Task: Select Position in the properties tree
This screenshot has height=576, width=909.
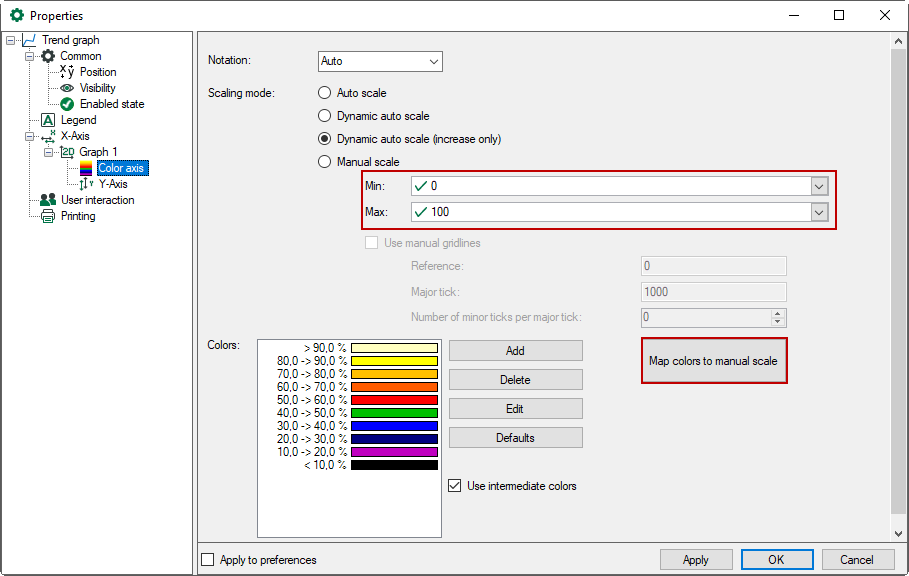Action: click(x=98, y=72)
